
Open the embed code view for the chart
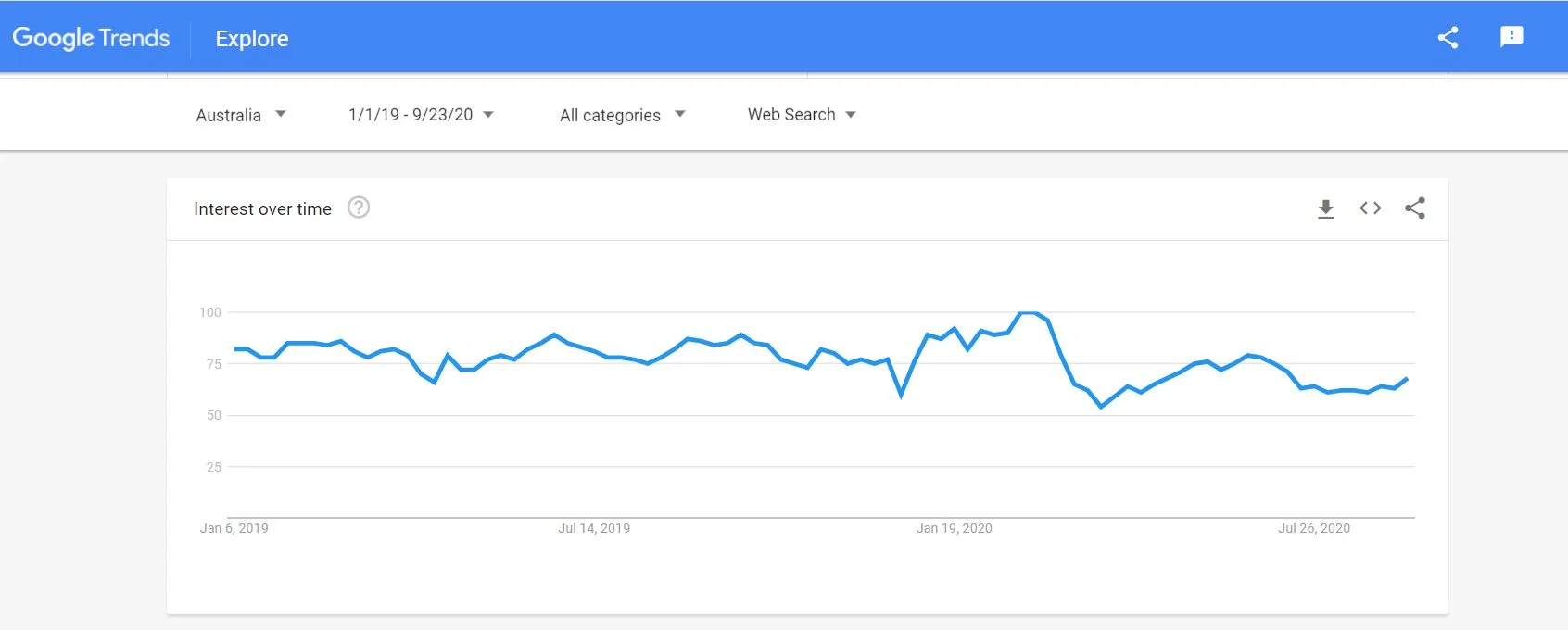tap(1369, 208)
